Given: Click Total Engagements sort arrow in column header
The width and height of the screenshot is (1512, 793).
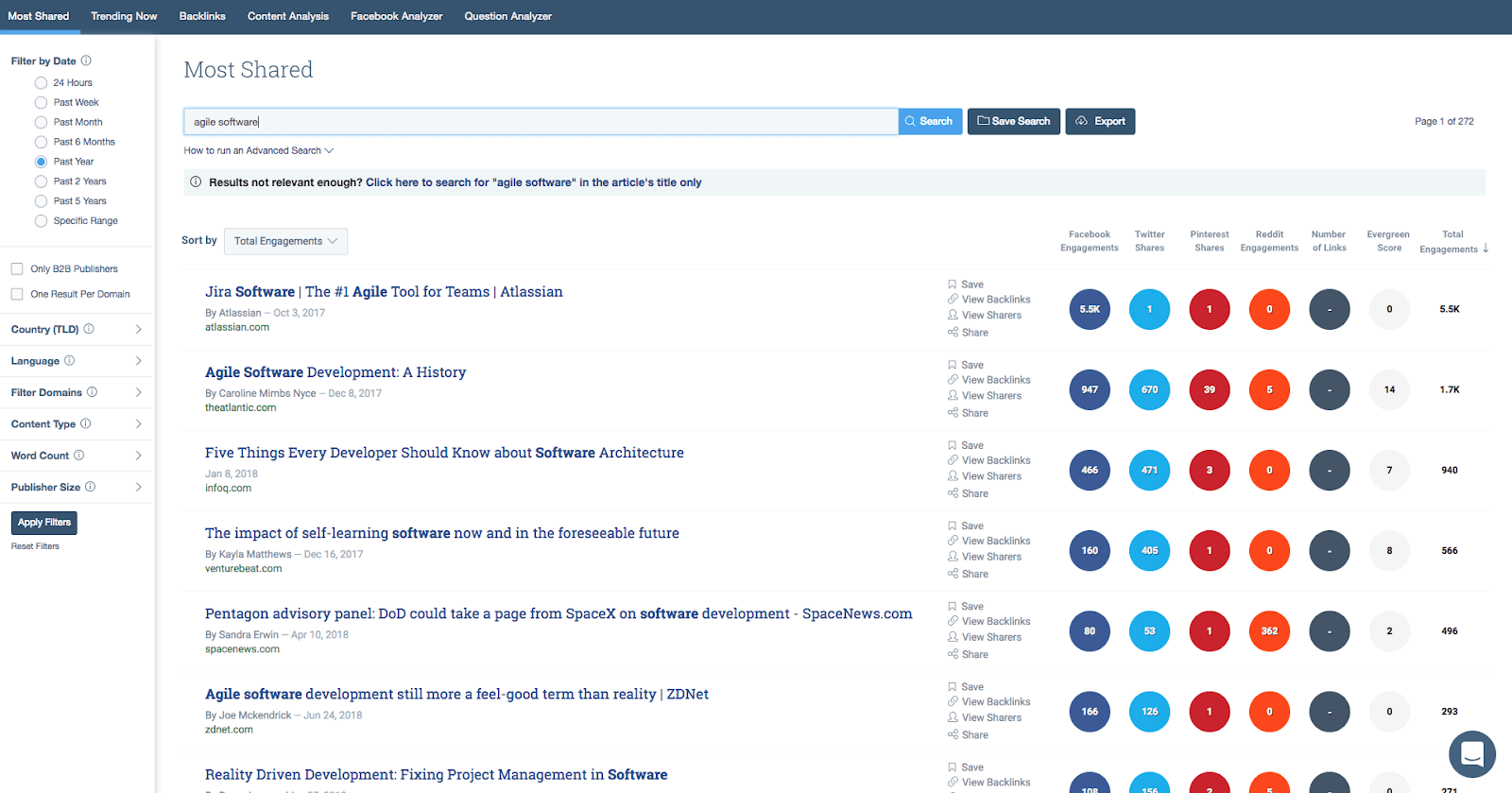Looking at the screenshot, I should 1486,249.
